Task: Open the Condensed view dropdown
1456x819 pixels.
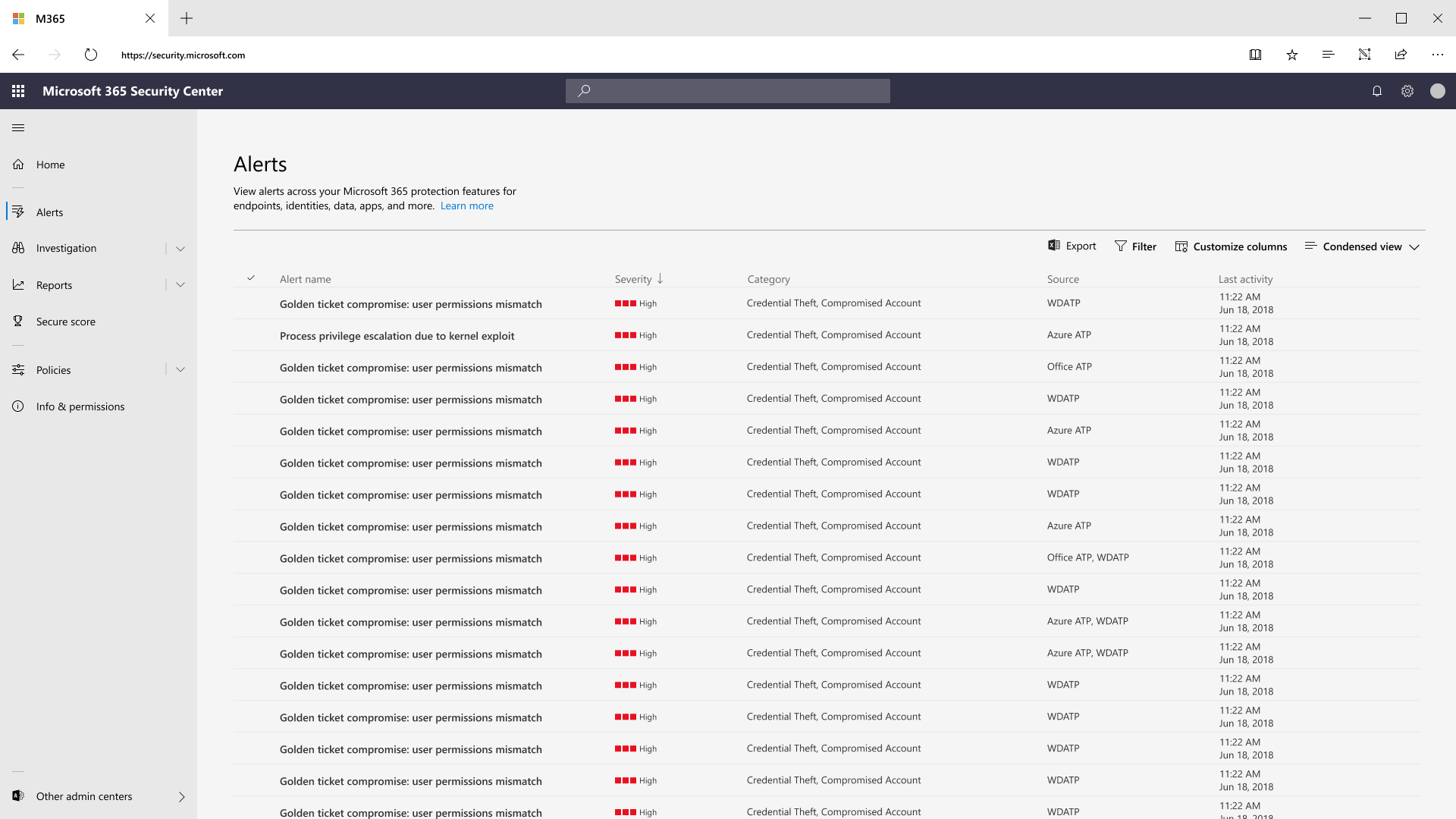Action: 1362,246
